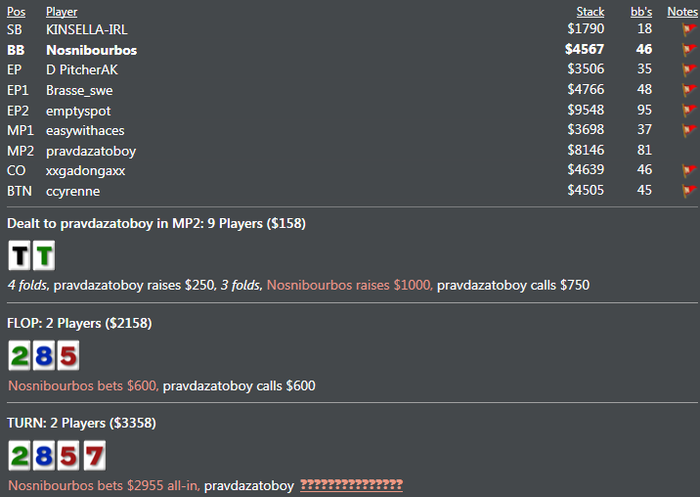Image resolution: width=700 pixels, height=497 pixels.
Task: Reveal hidden action question marks link
Action: (x=351, y=484)
